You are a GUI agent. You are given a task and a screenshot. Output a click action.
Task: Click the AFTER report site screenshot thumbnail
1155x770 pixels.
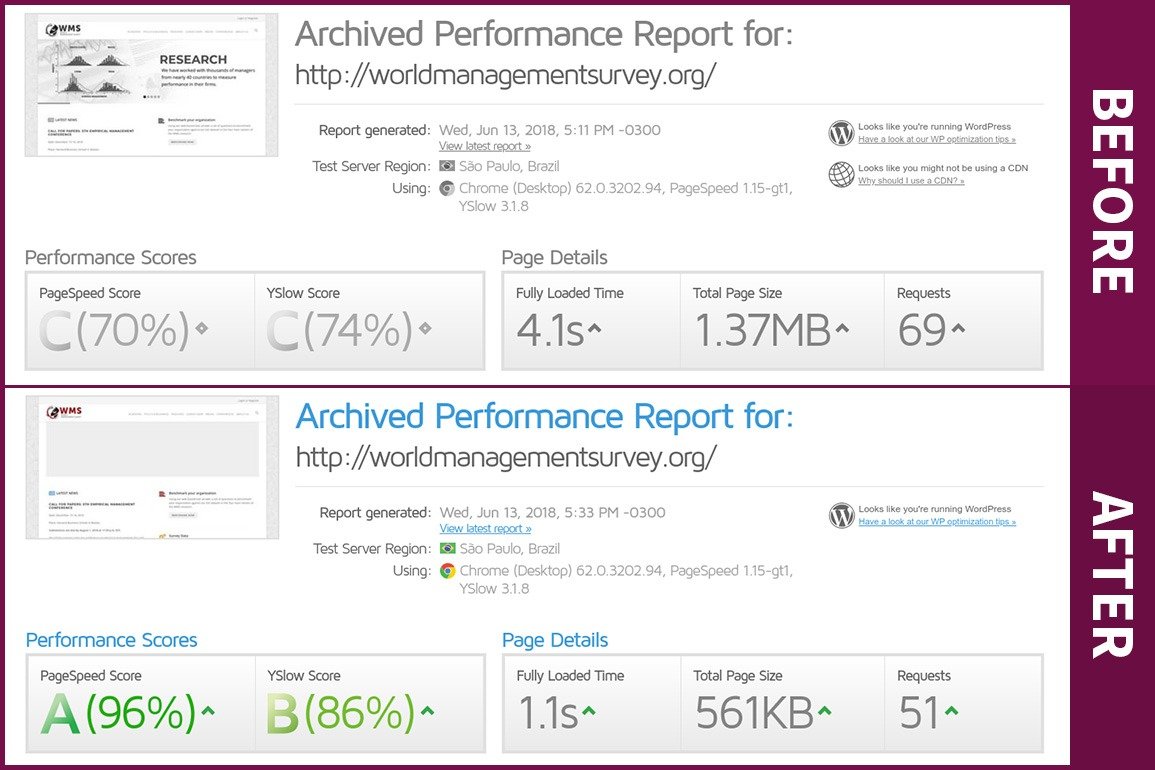click(x=152, y=467)
